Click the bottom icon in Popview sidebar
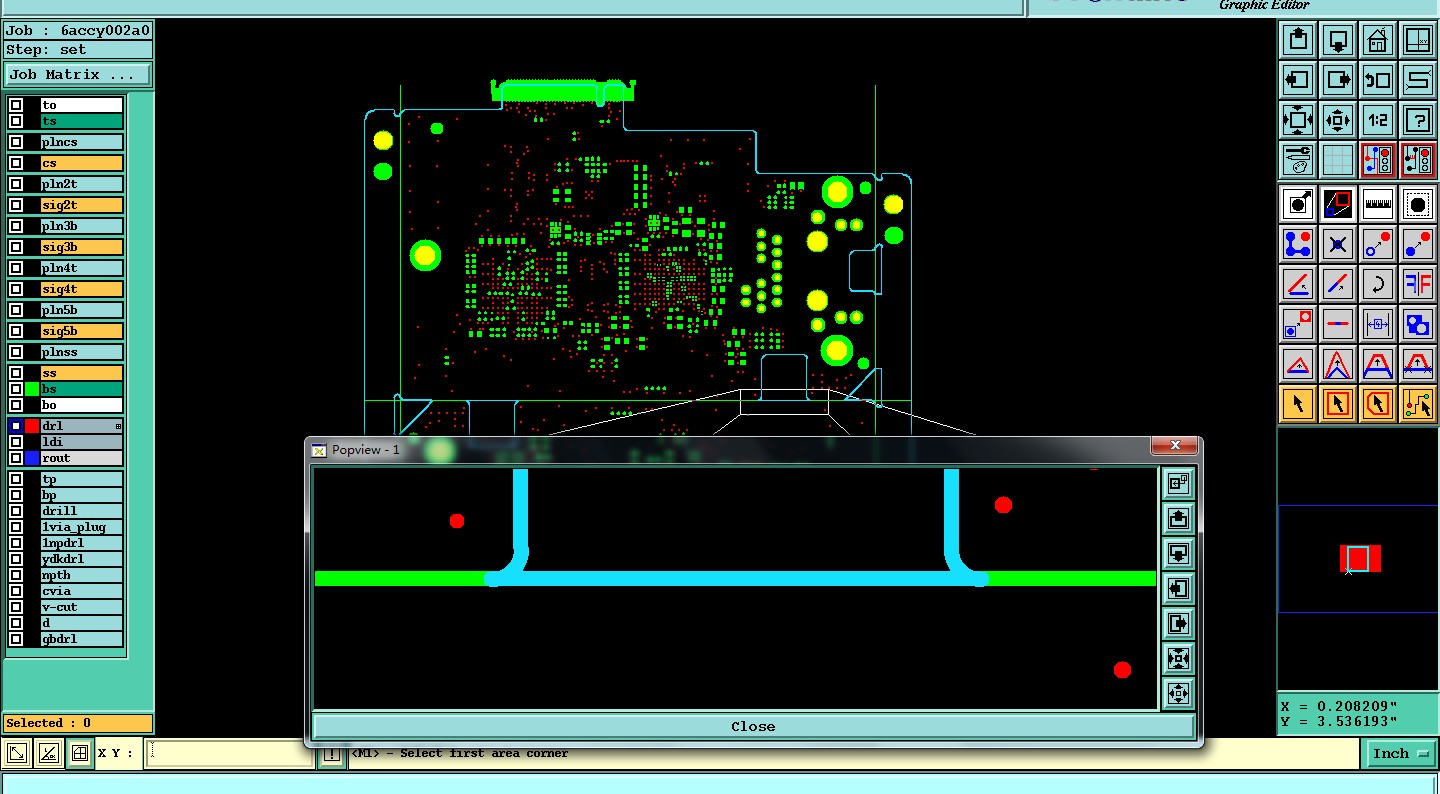Screen dimensions: 1440x794 click(1178, 693)
